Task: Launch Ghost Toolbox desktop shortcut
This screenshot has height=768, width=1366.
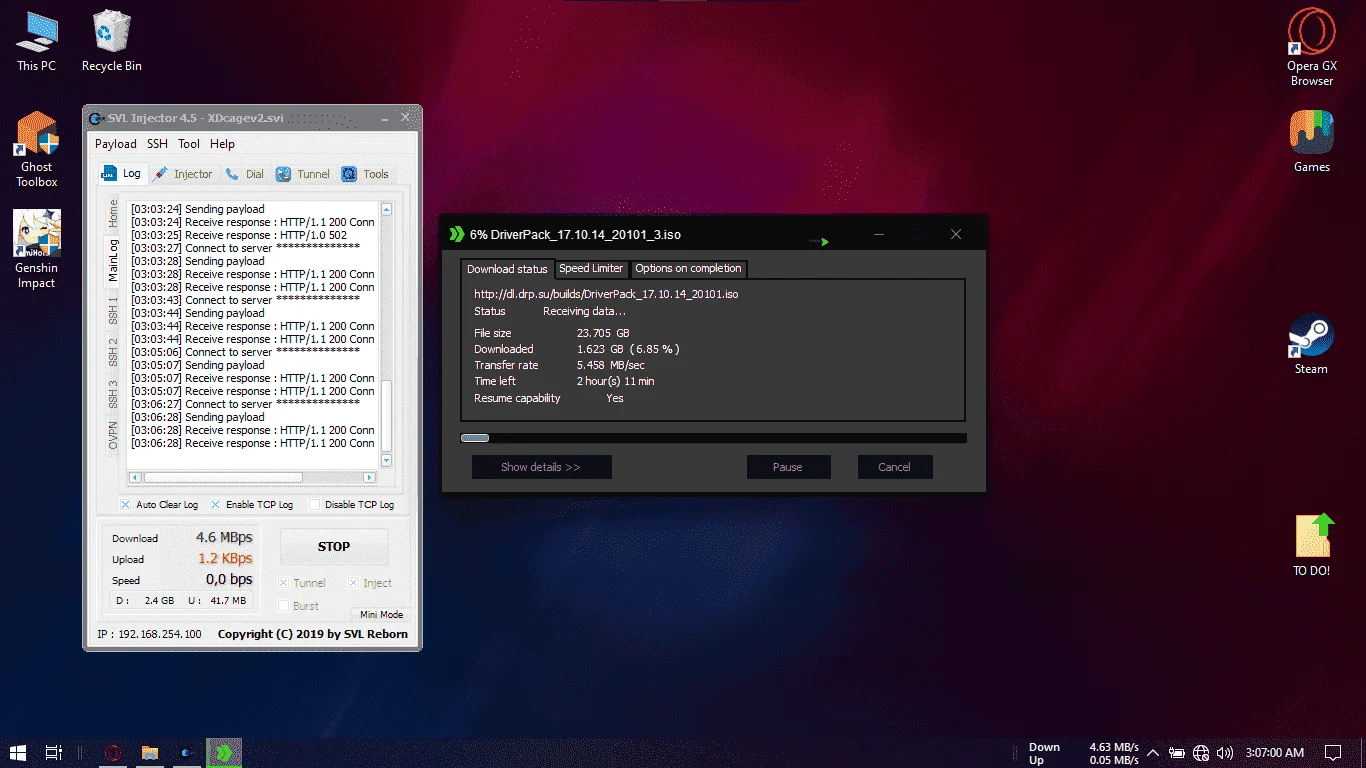Action: click(x=37, y=150)
